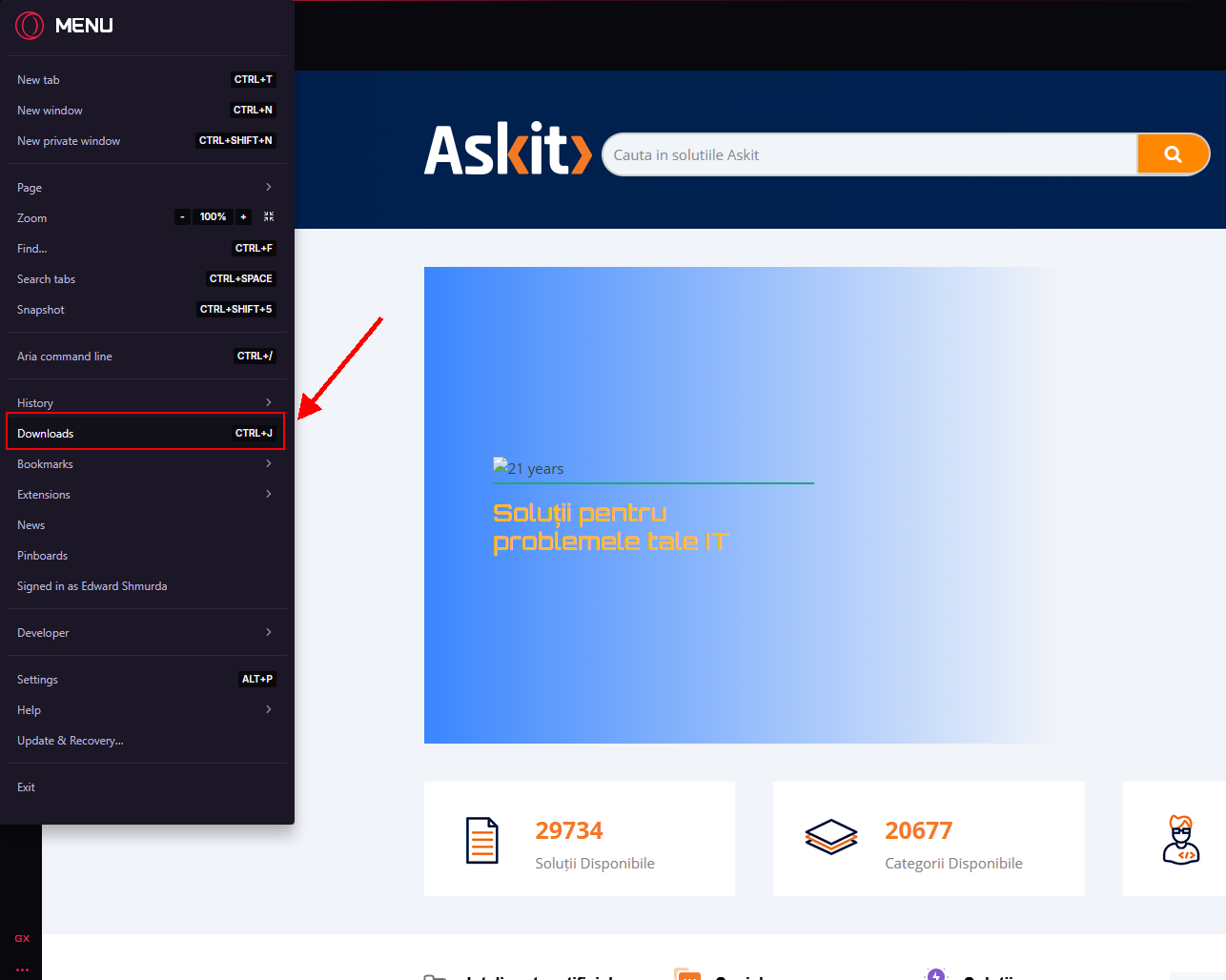Expand the History submenu

[145, 403]
